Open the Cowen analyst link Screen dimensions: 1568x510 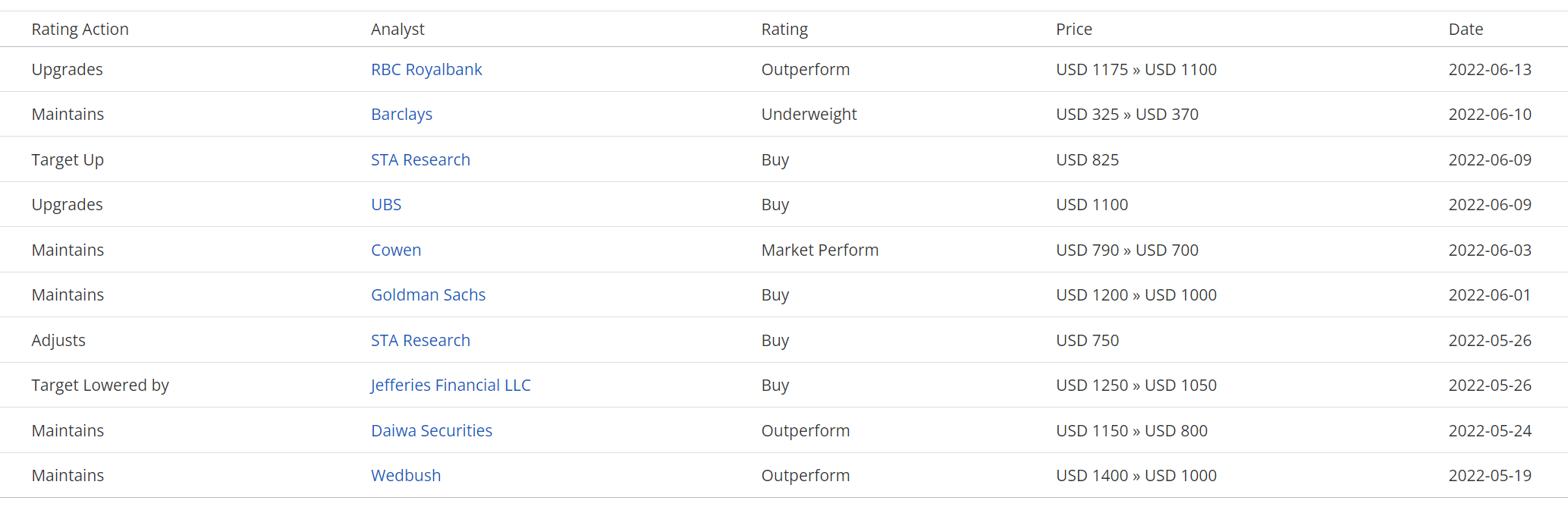tap(396, 250)
